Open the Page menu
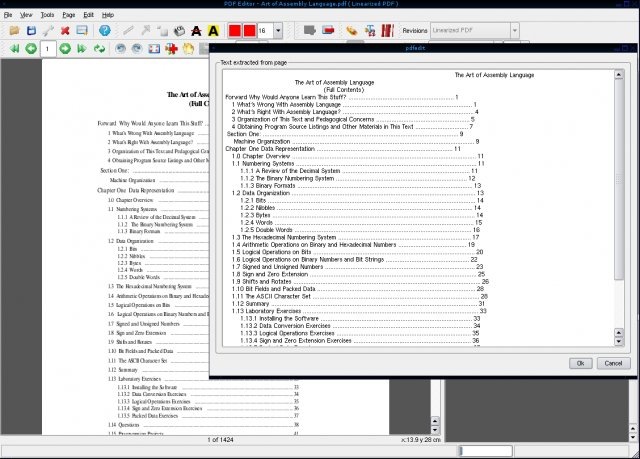Viewport: 640px width, 459px height. pos(69,15)
